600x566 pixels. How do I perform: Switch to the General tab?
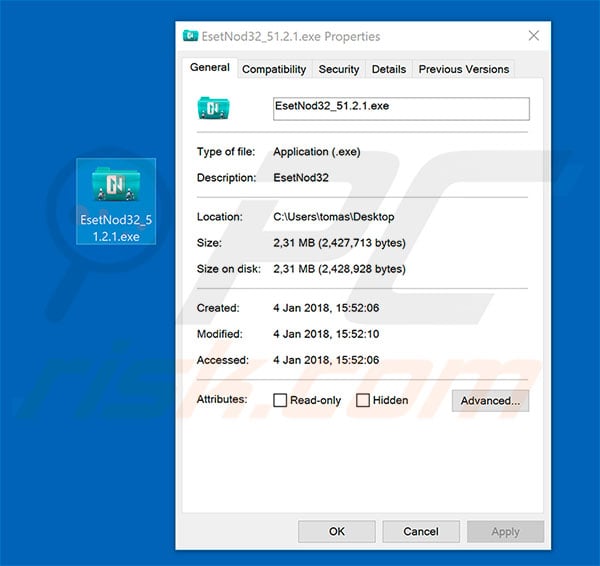pyautogui.click(x=210, y=67)
